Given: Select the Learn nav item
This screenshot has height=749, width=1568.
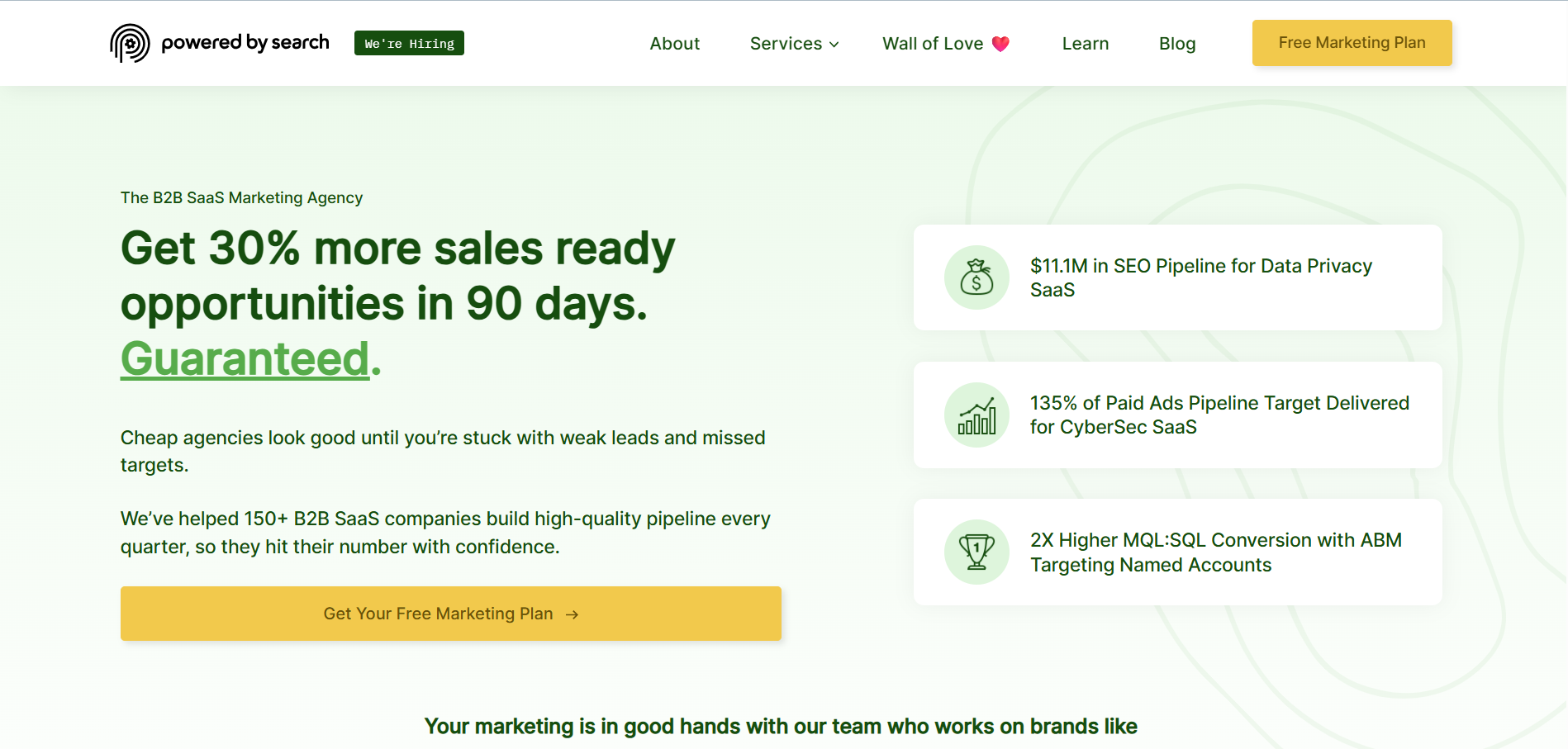Looking at the screenshot, I should tap(1085, 43).
